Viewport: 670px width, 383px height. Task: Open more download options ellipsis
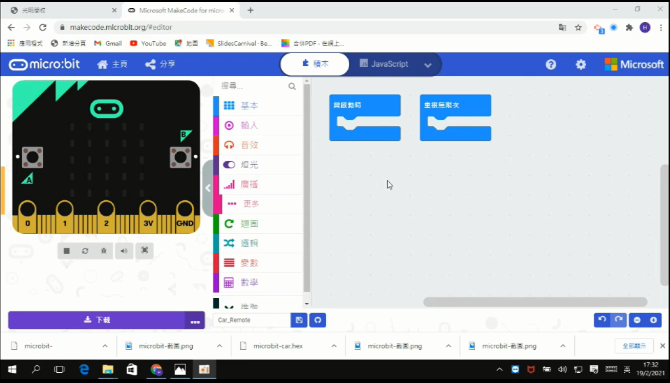[x=195, y=321]
